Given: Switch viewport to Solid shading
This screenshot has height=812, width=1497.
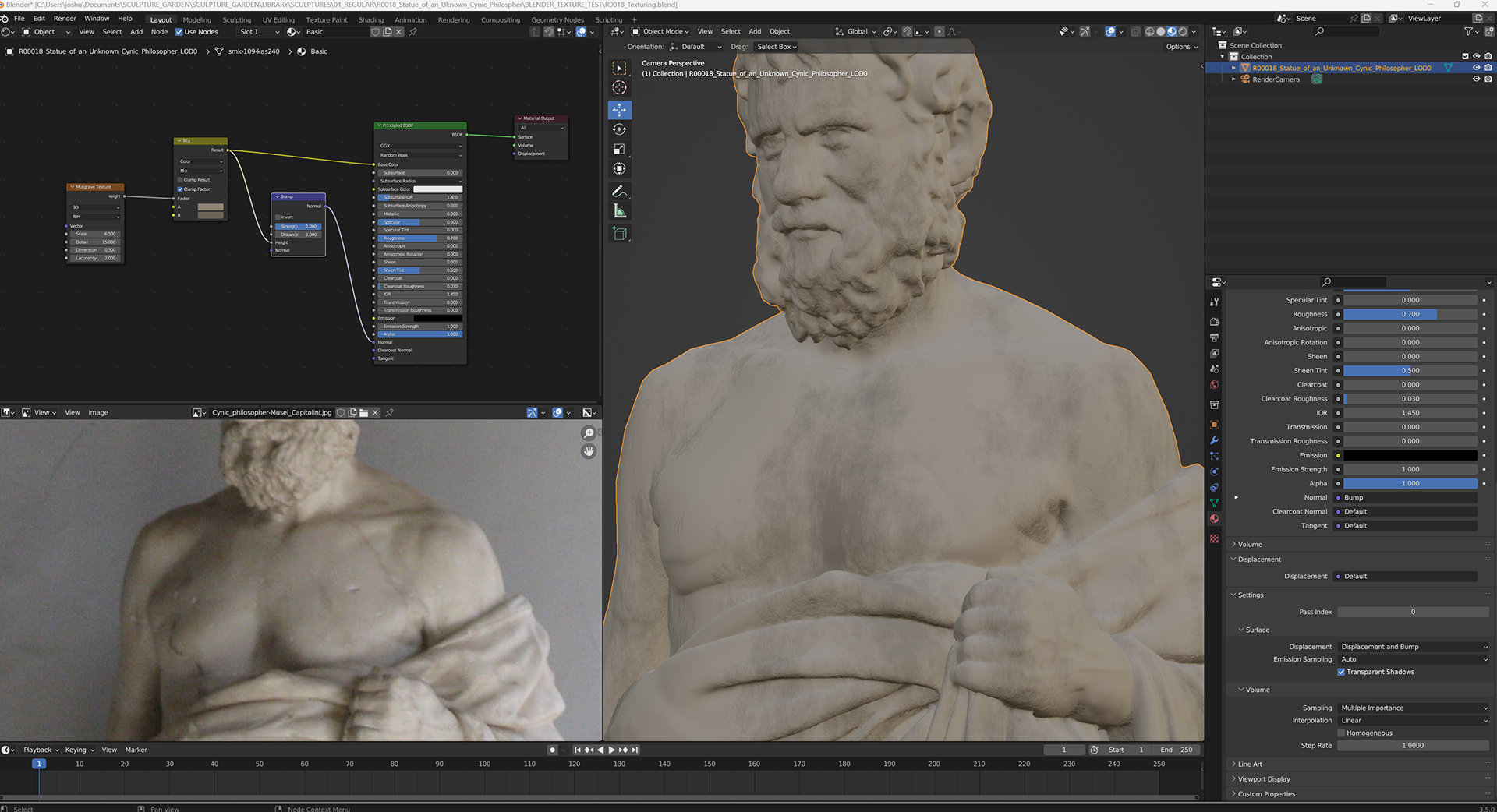Looking at the screenshot, I should tap(1160, 32).
